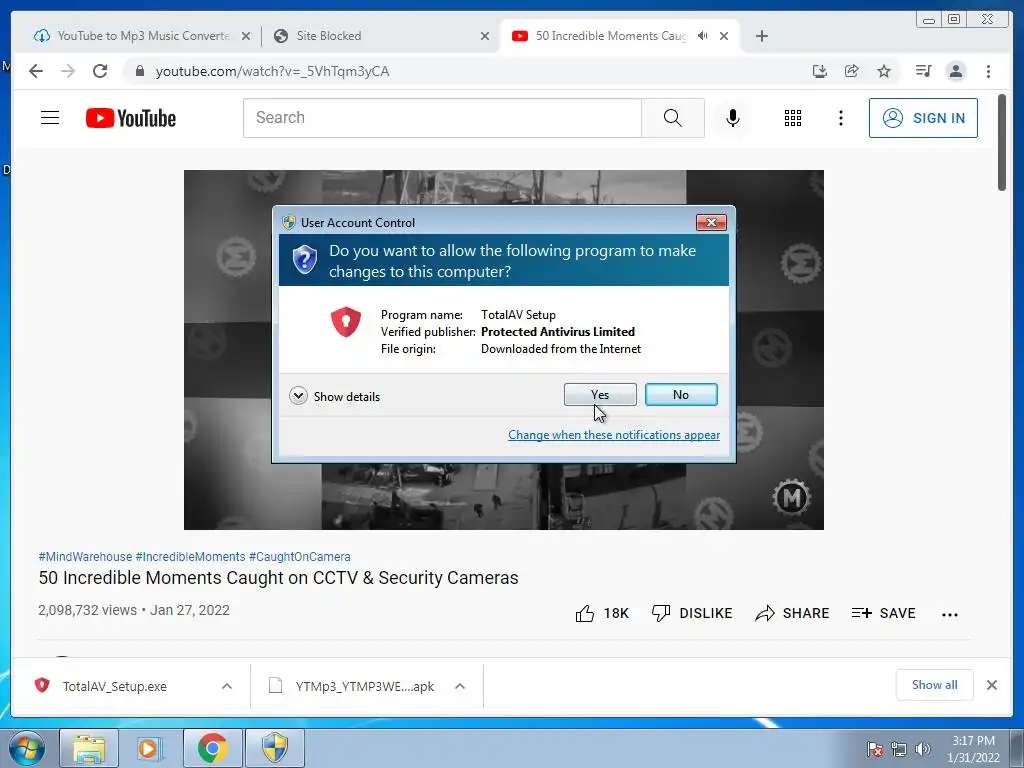Click the YouTube Search field
Viewport: 1024px width, 768px height.
coord(442,118)
